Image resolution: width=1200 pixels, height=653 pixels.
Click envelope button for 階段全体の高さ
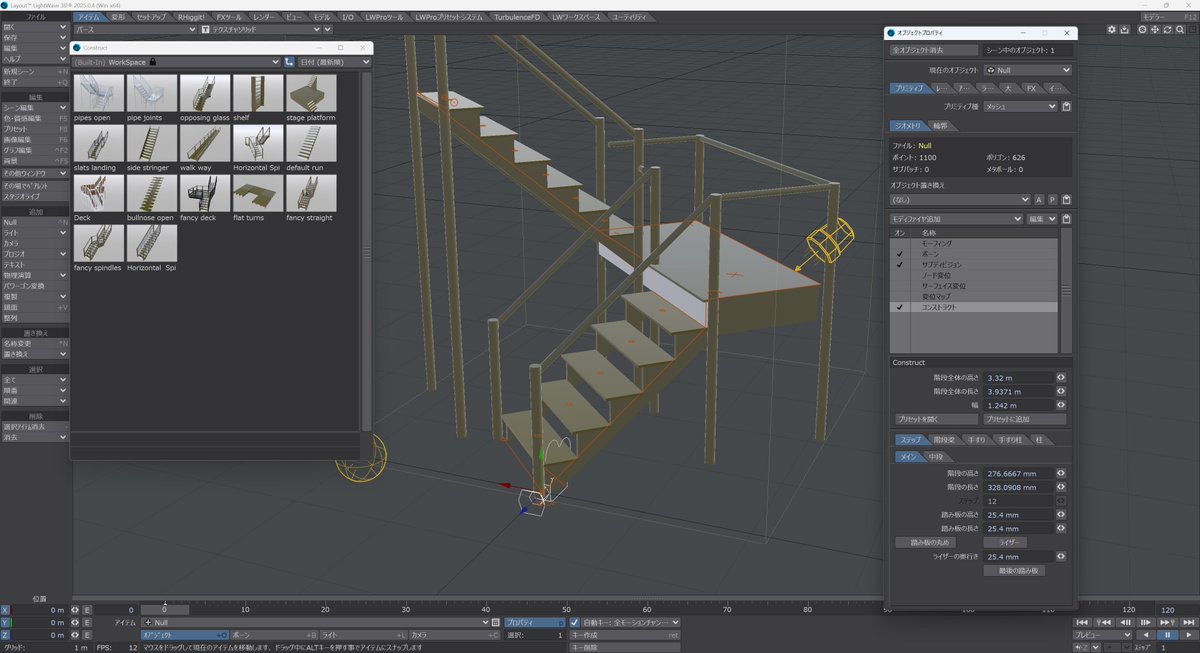[1060, 378]
